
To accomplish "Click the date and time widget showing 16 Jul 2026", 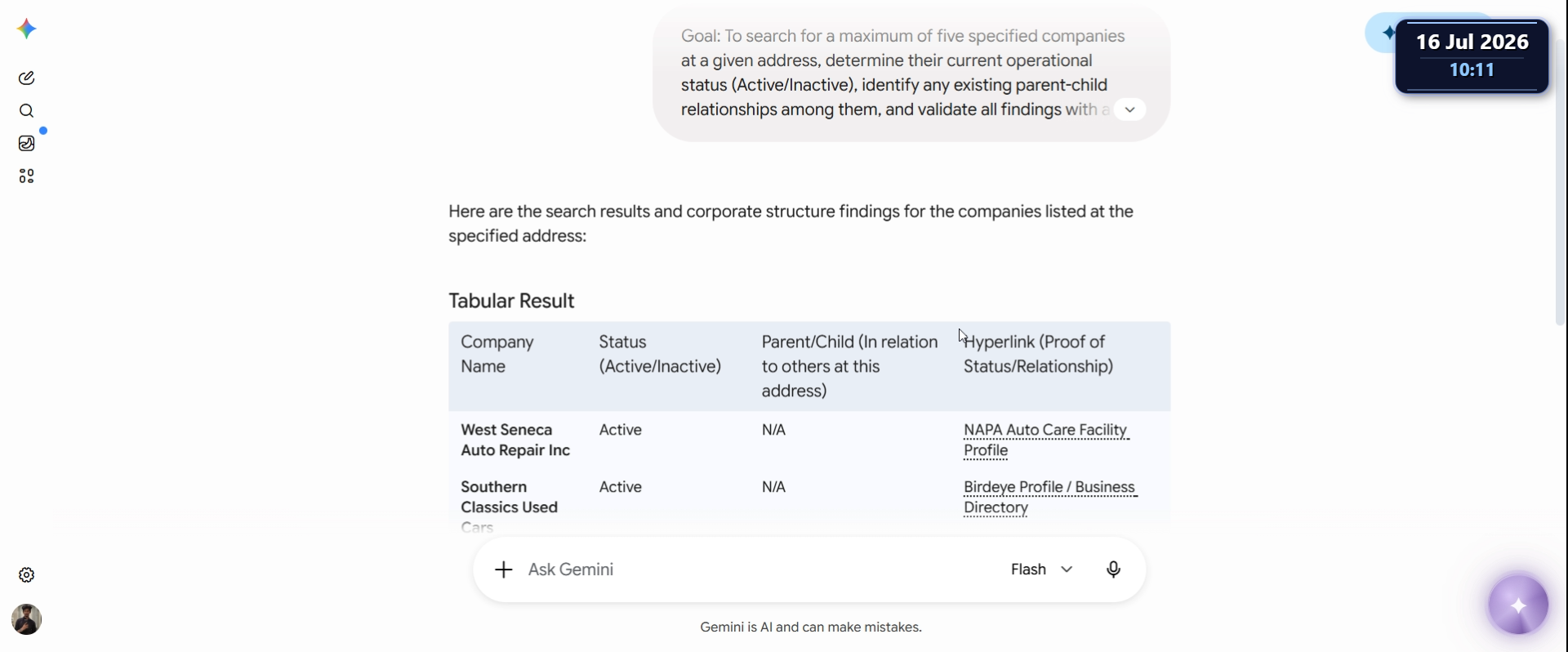I will point(1472,56).
